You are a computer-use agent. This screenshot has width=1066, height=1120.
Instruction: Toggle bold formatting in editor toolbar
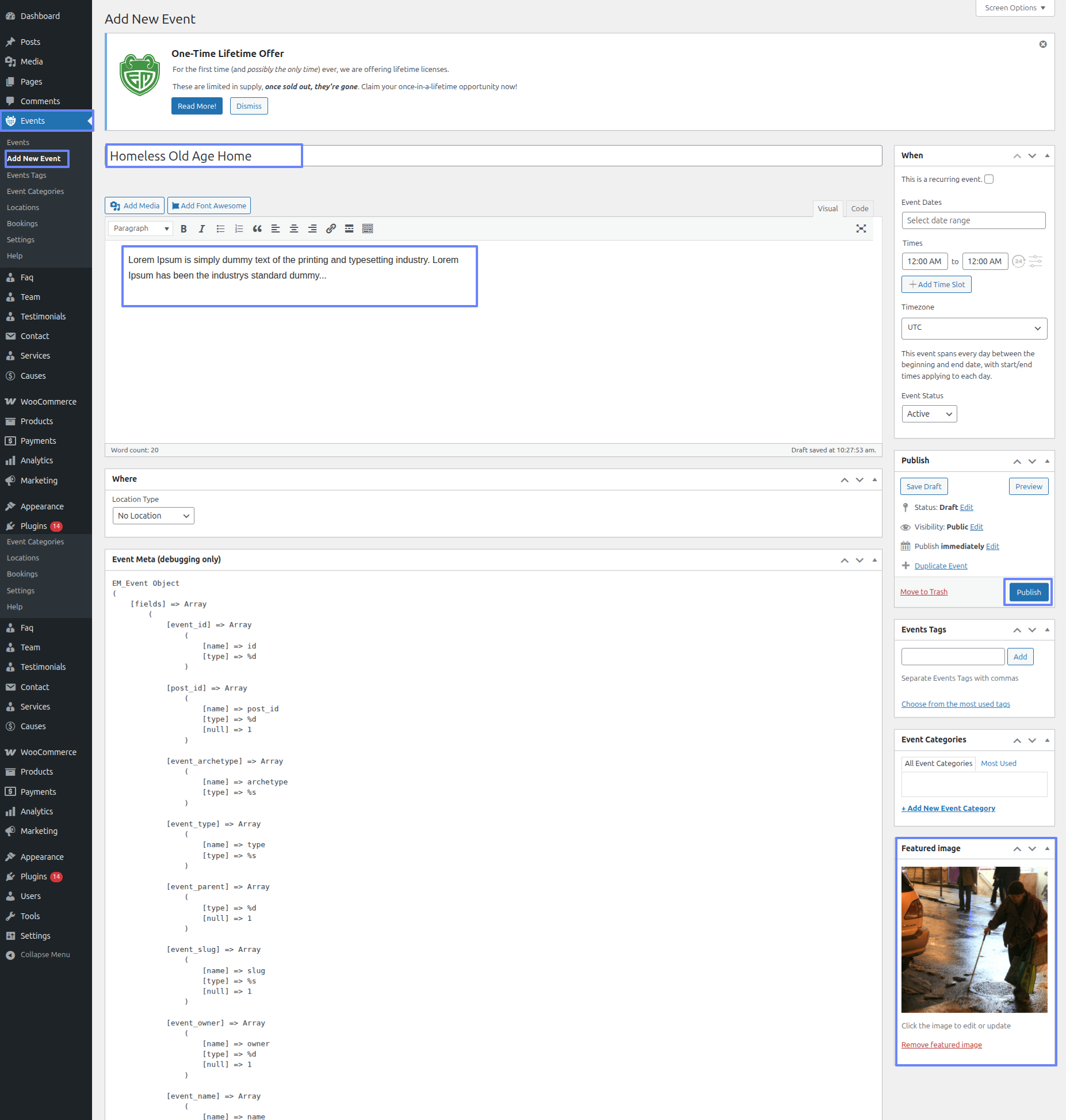click(184, 228)
